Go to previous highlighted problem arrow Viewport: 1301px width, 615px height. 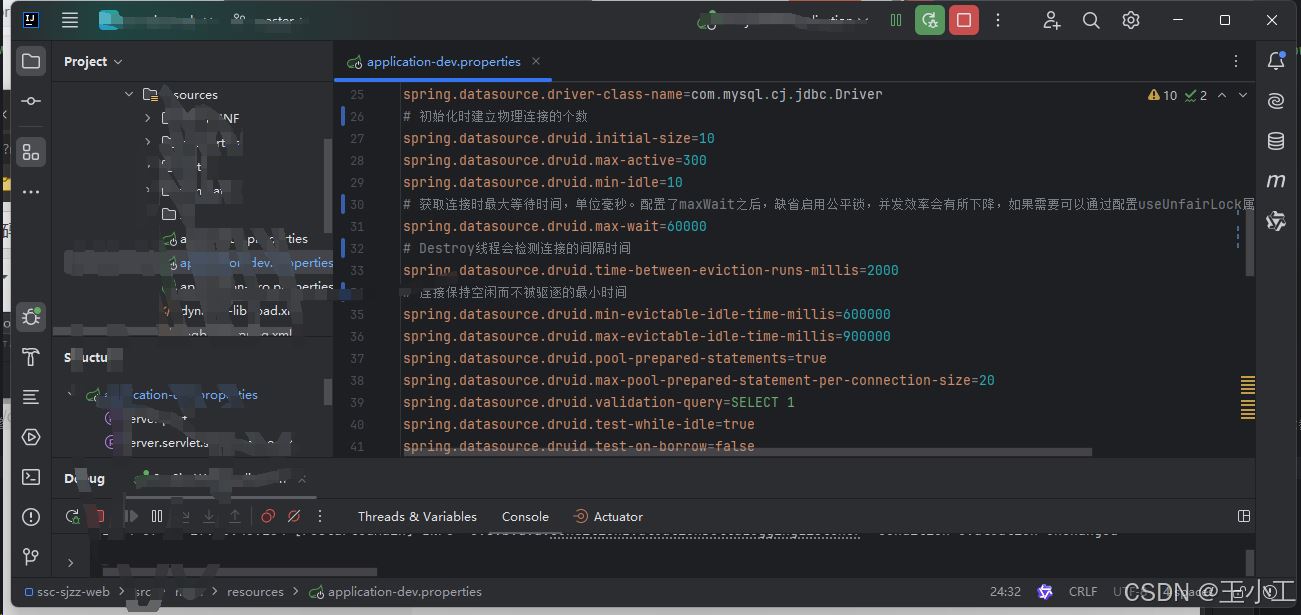pyautogui.click(x=1223, y=95)
